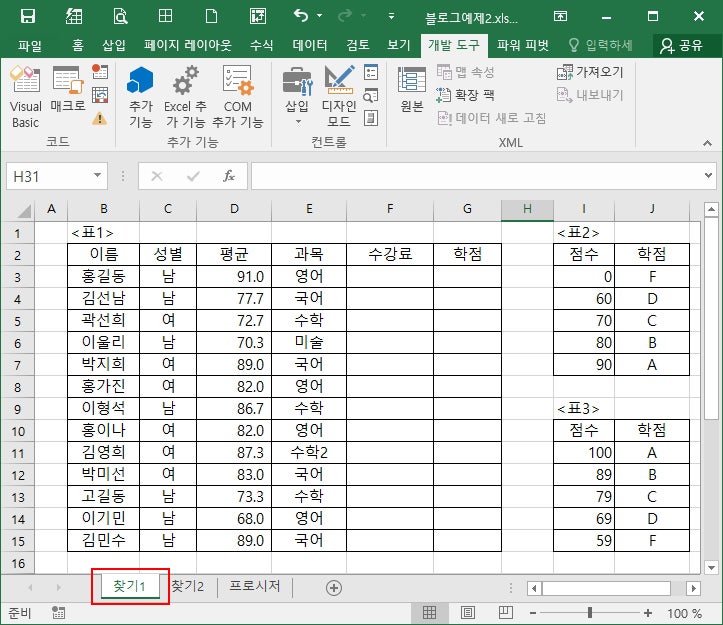Image resolution: width=723 pixels, height=625 pixels.
Task: Click macro recording icon in status bar
Action: (59, 613)
